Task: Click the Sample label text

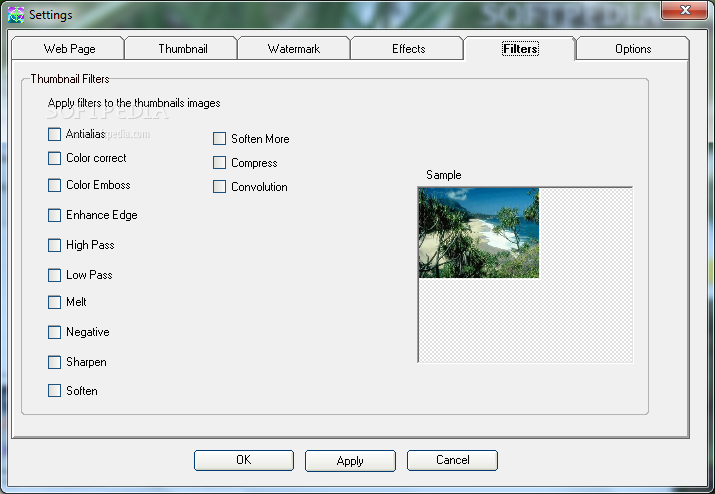Action: (444, 175)
